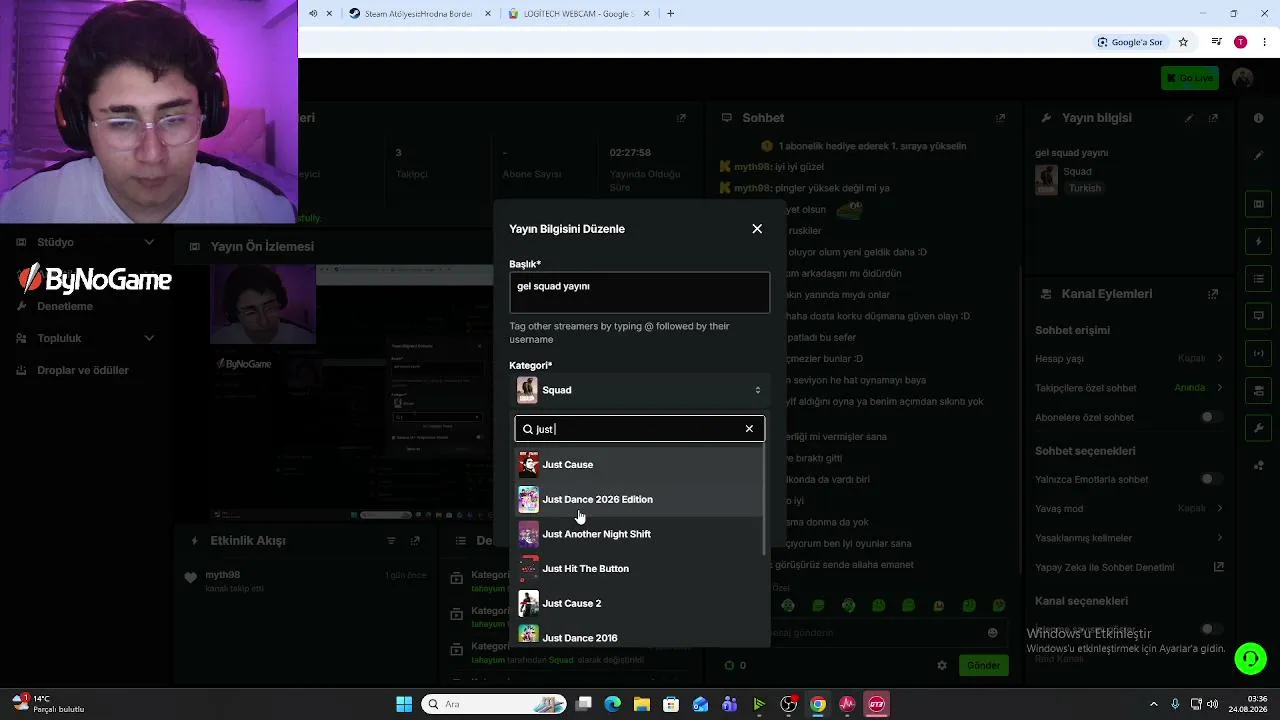
Task: Show hidden system tray icons
Action: (1153, 704)
